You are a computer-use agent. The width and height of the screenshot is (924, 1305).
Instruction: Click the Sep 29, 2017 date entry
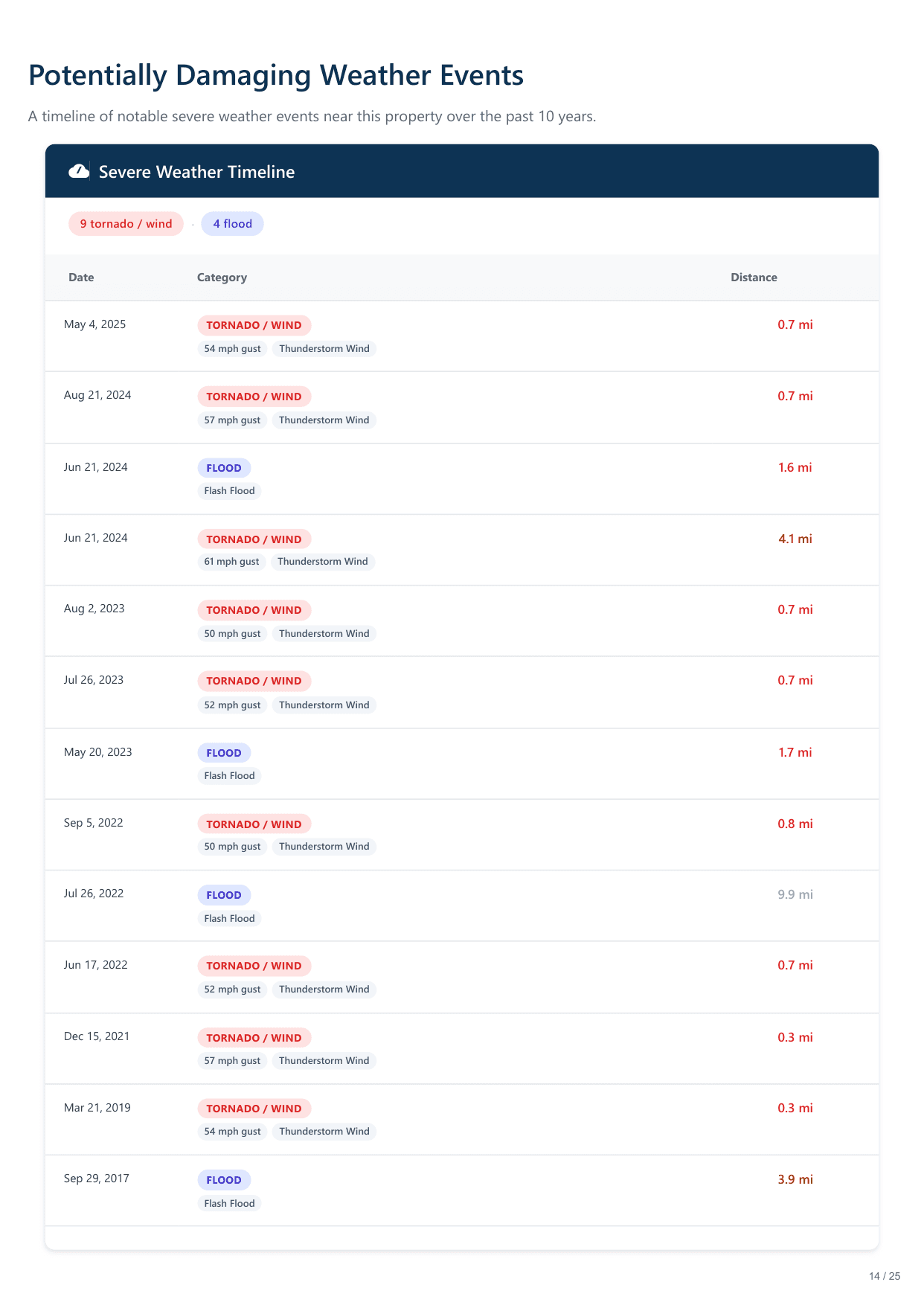click(x=97, y=1179)
